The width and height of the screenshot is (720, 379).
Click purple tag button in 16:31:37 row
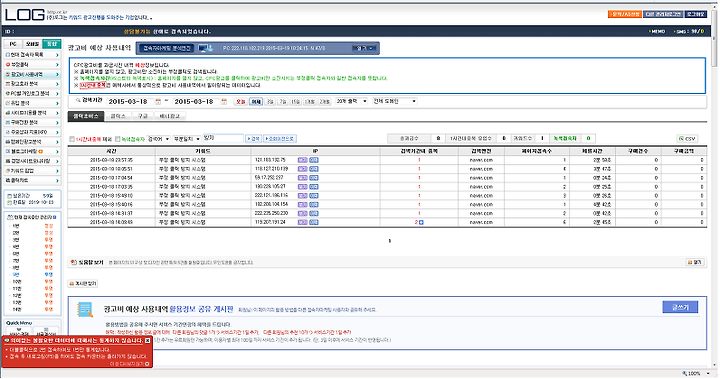(303, 213)
